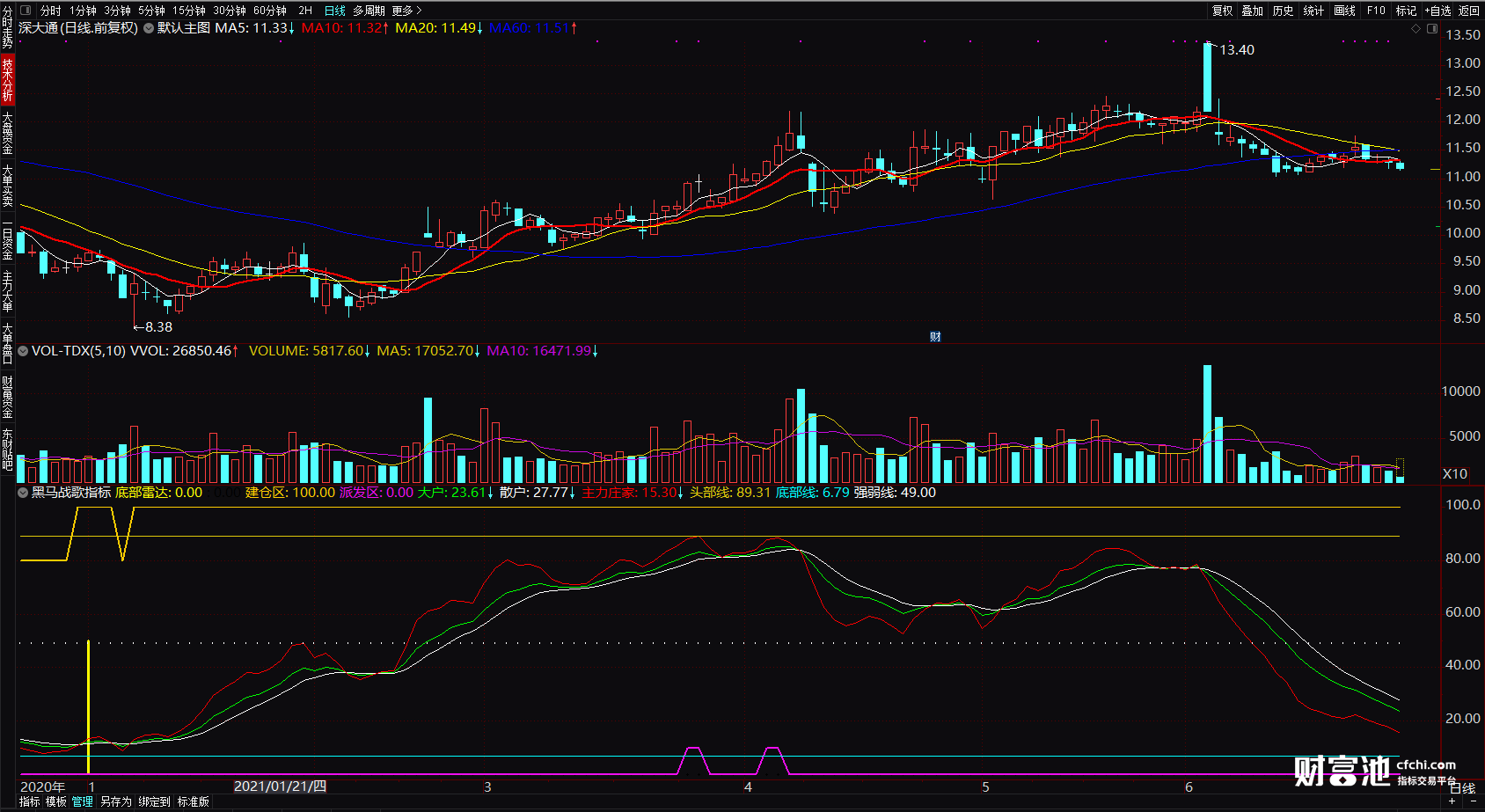Open the 财富资金 sidebar tab
Viewport: 1485px width, 812px height.
(7, 397)
